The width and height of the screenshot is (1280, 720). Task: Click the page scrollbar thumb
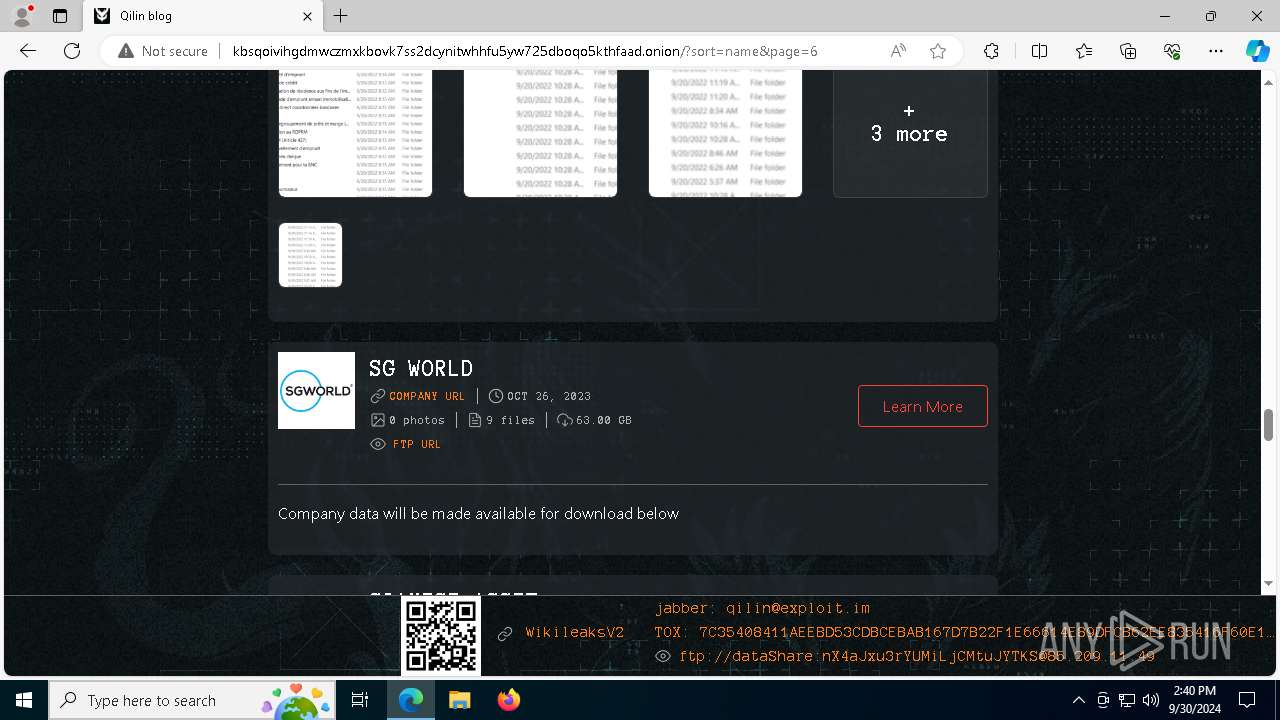coord(1268,425)
